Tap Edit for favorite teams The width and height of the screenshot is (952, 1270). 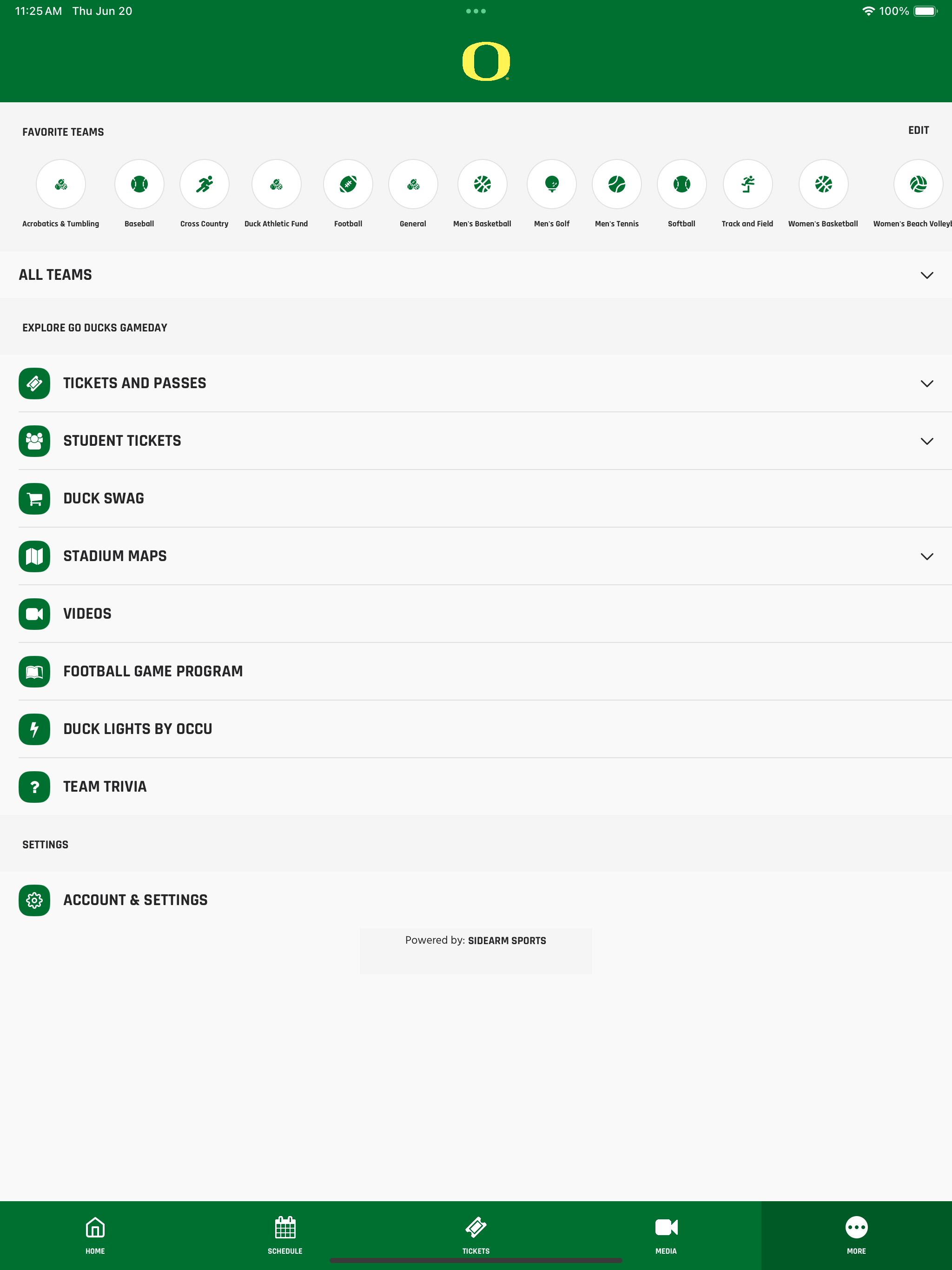point(918,130)
